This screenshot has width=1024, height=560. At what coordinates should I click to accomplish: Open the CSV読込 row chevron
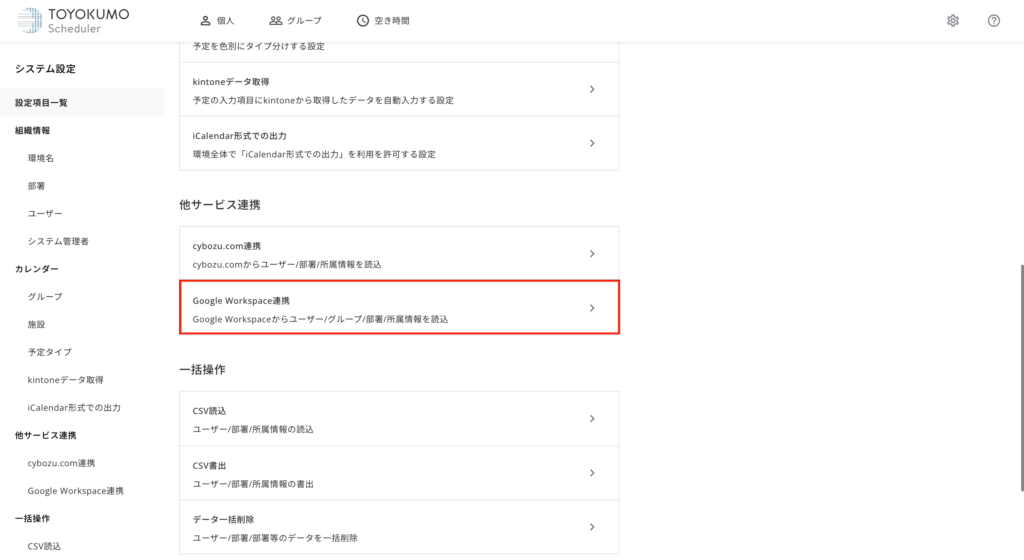coord(592,419)
